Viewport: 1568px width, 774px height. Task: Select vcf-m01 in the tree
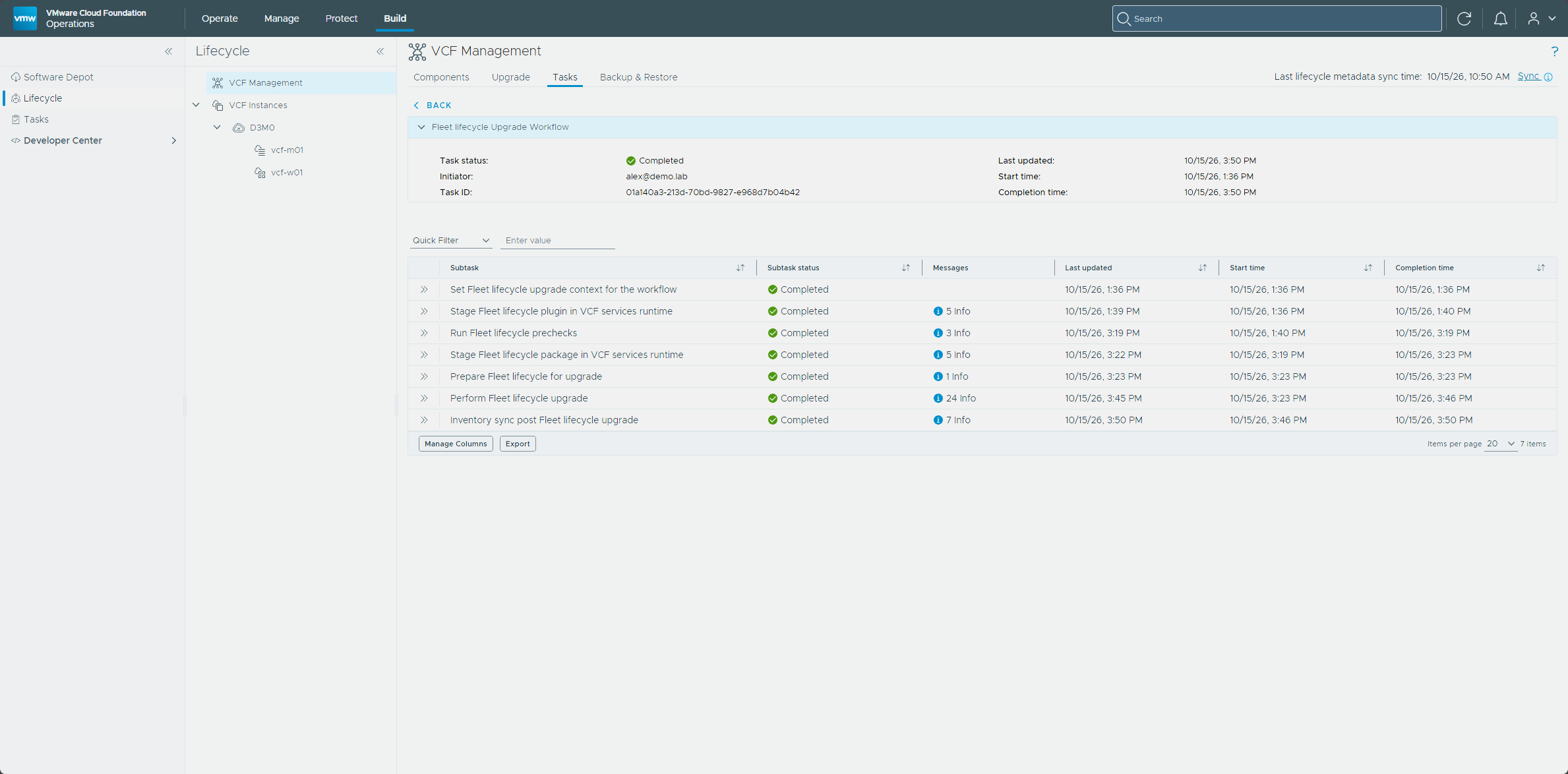287,150
